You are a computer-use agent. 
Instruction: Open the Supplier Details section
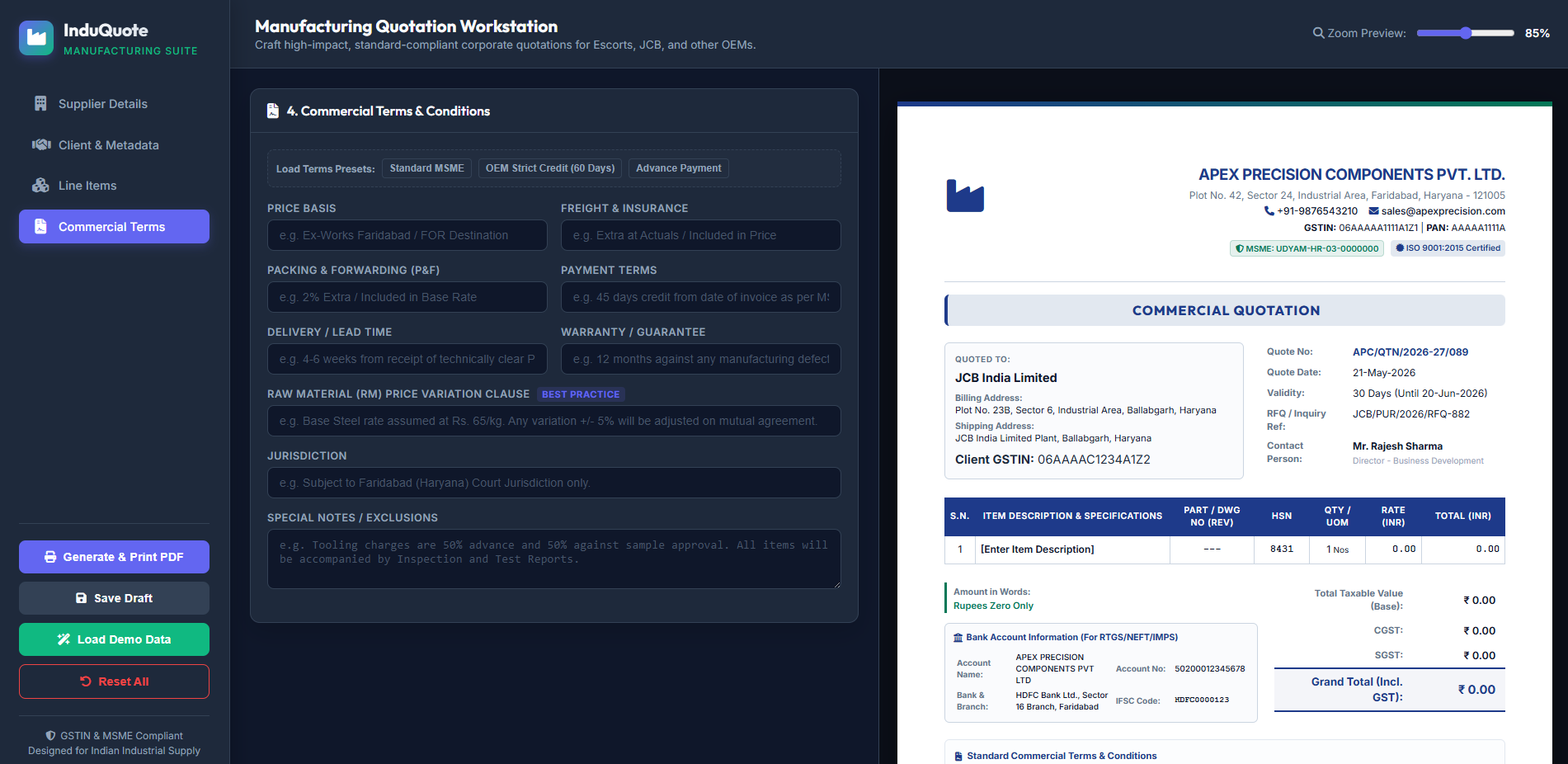point(114,103)
